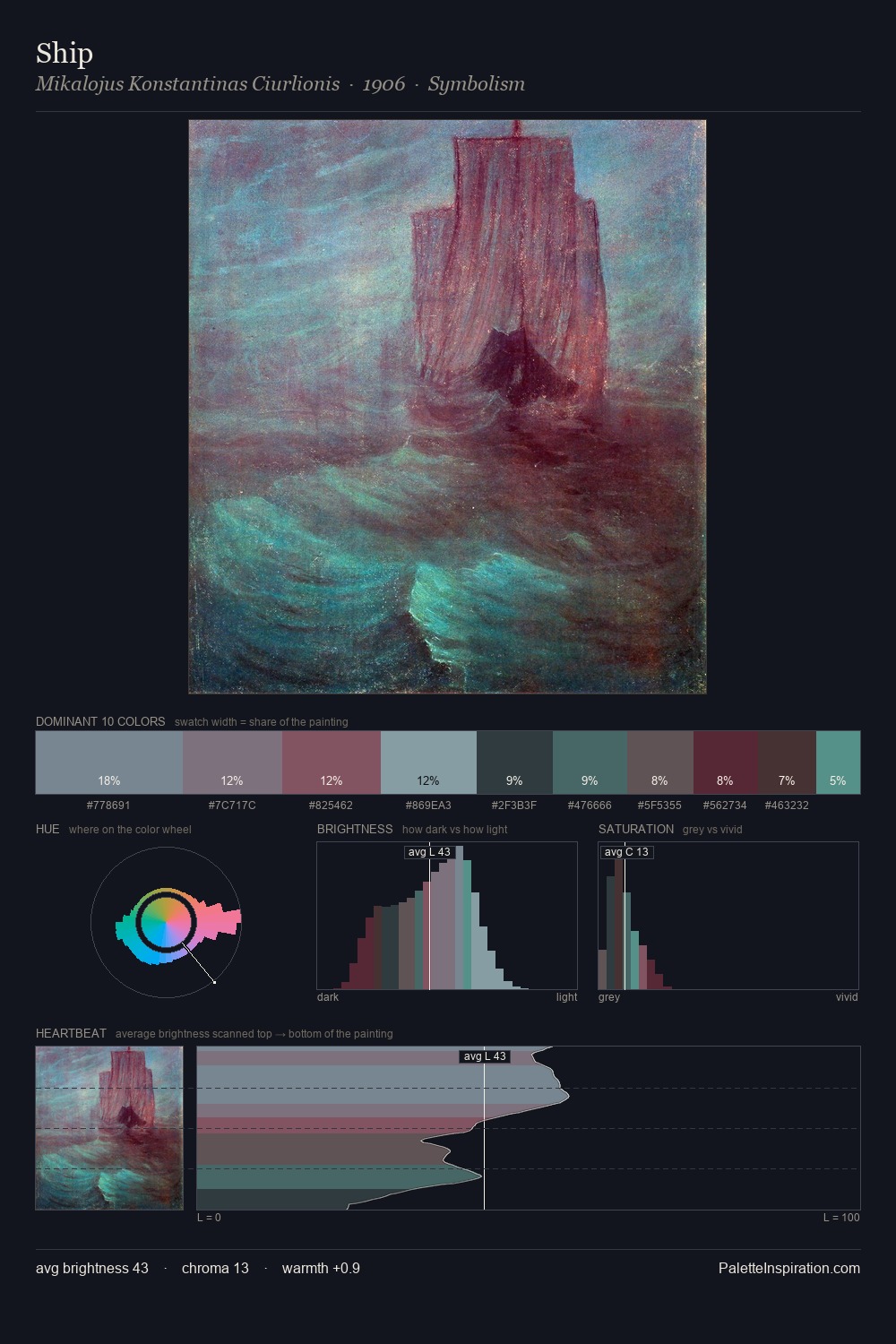Click the '#825462' hex code text
Screen dimensions: 896x1344
point(331,806)
